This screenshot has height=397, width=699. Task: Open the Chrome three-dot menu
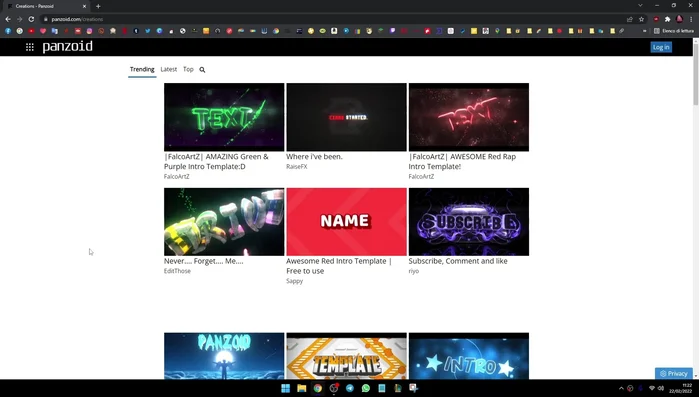[x=691, y=19]
